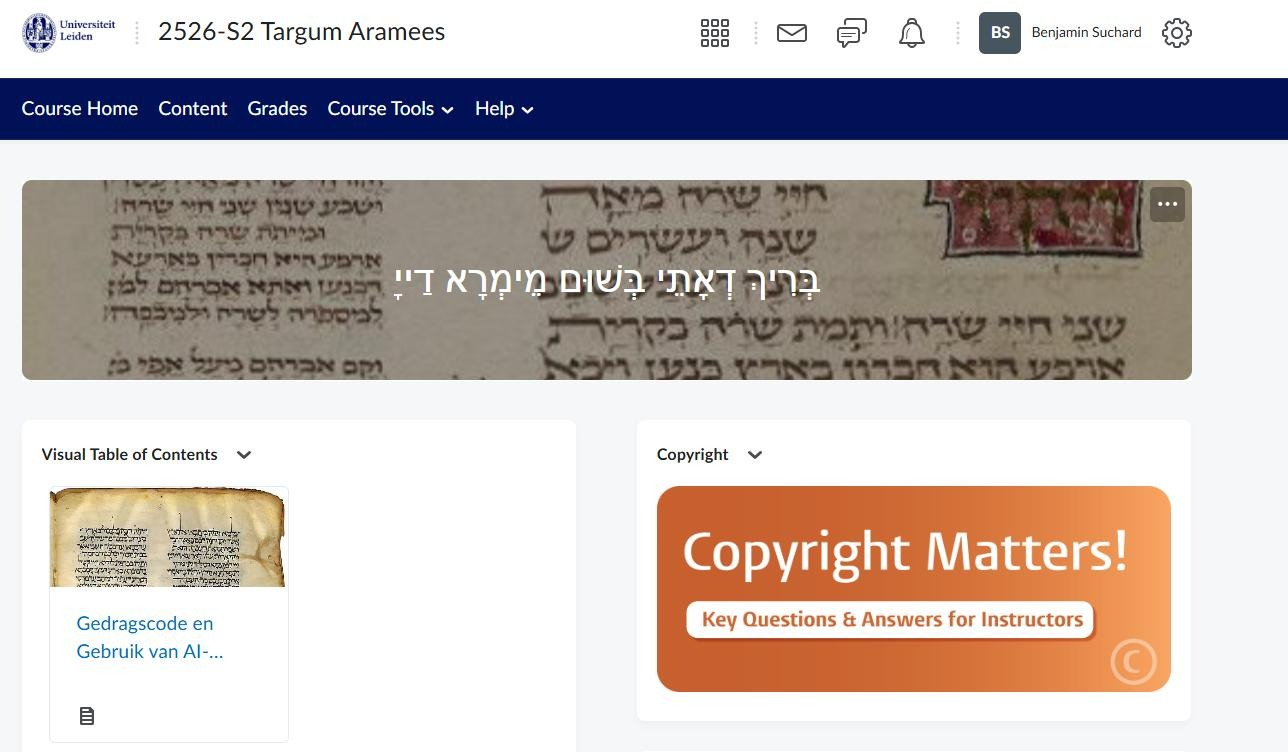Screen dimensions: 1288x752
Task: Open the Gedragscode en Gebruik van AI link
Action: (150, 637)
